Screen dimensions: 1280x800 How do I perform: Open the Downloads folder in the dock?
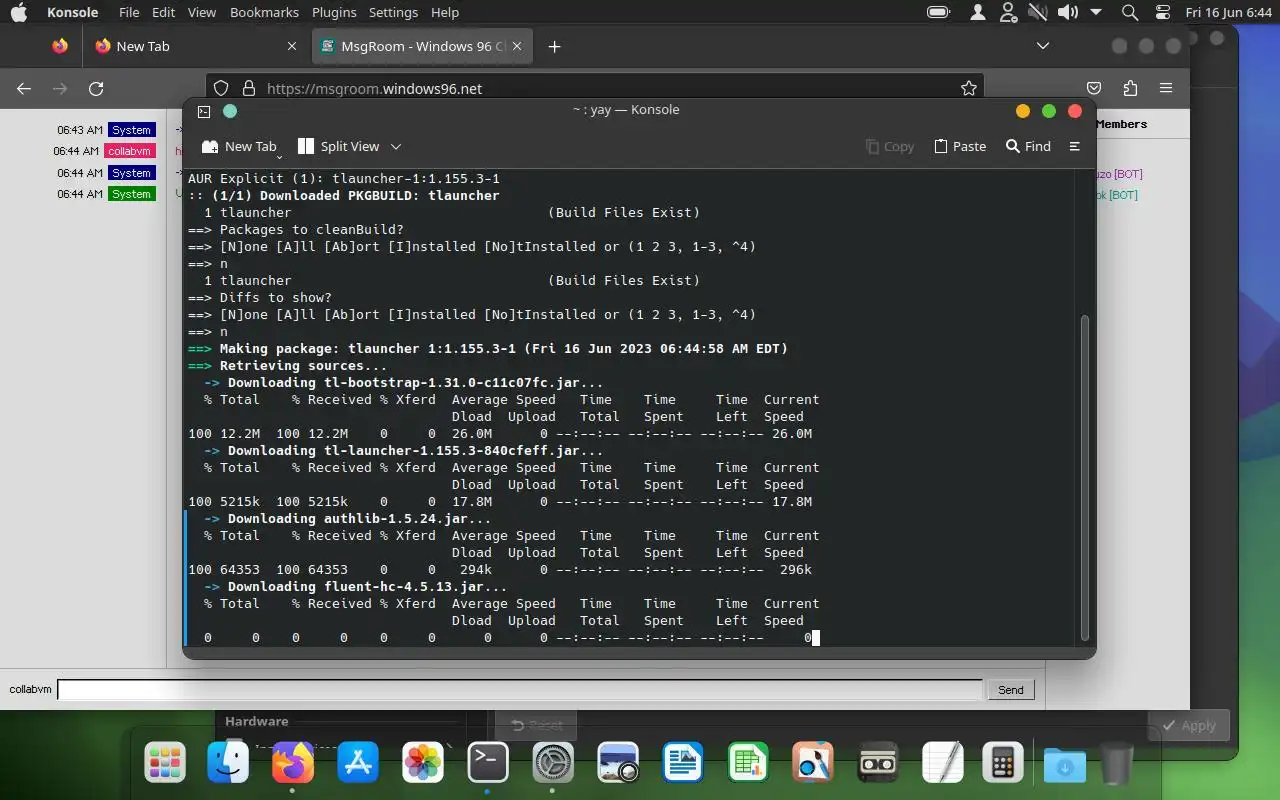(1065, 765)
